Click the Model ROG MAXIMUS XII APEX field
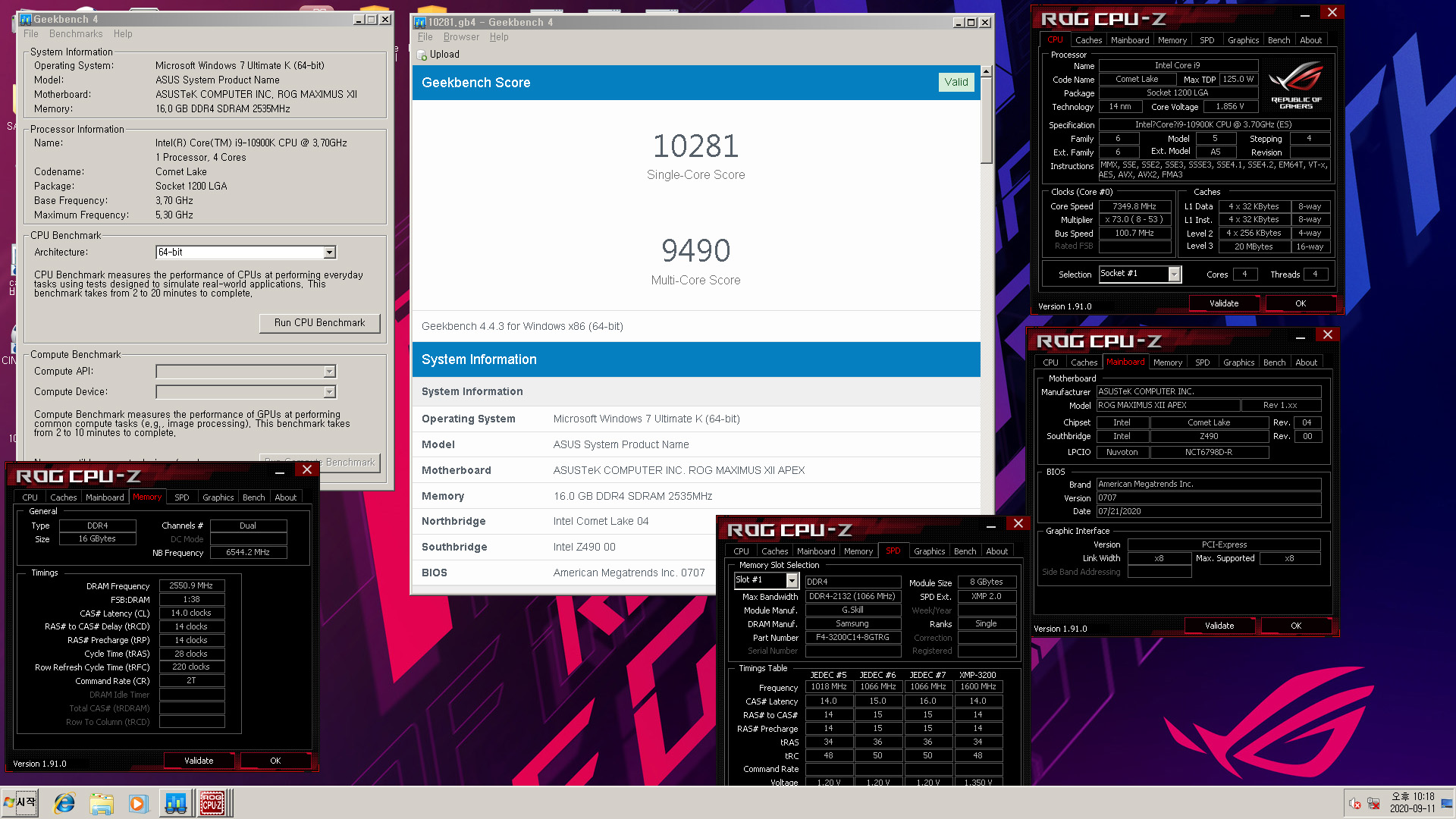 (x=1168, y=406)
